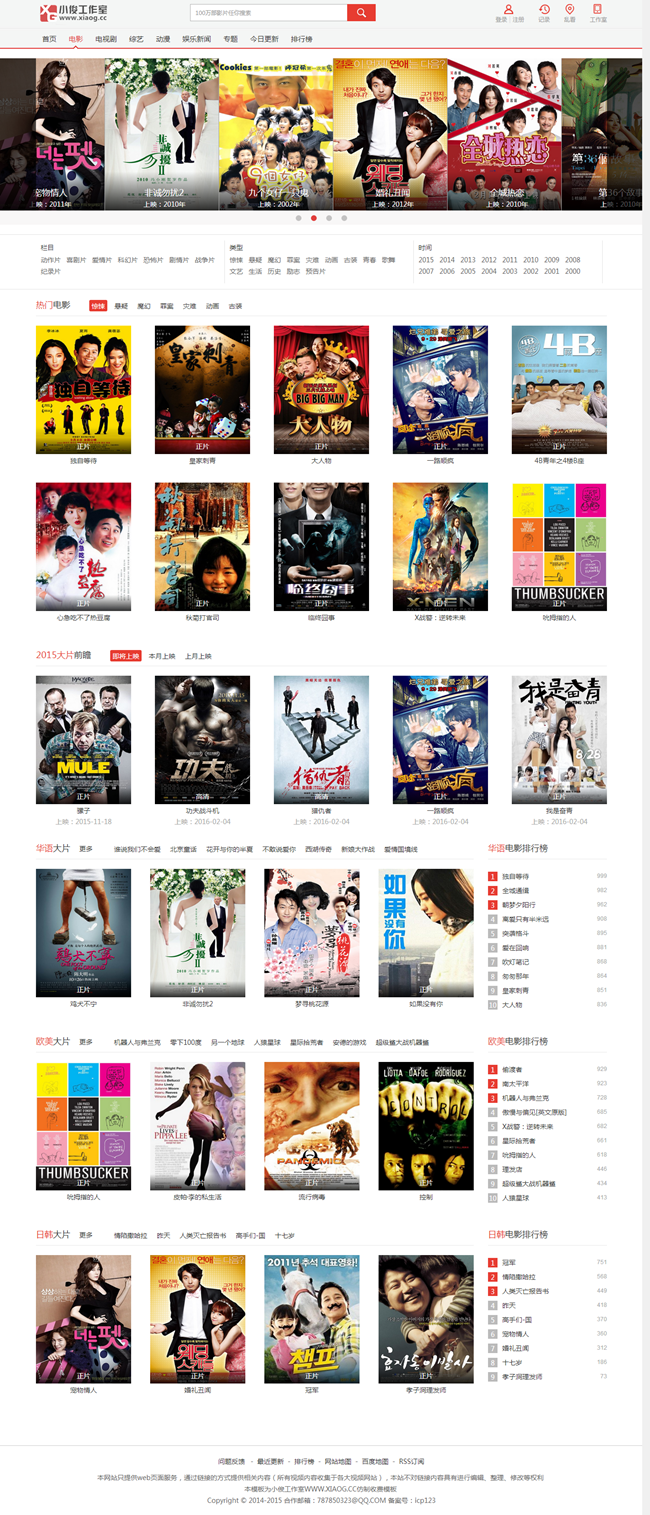Open 全城热恋 banner poster in carousel
This screenshot has height=1515, width=650.
pyautogui.click(x=504, y=134)
